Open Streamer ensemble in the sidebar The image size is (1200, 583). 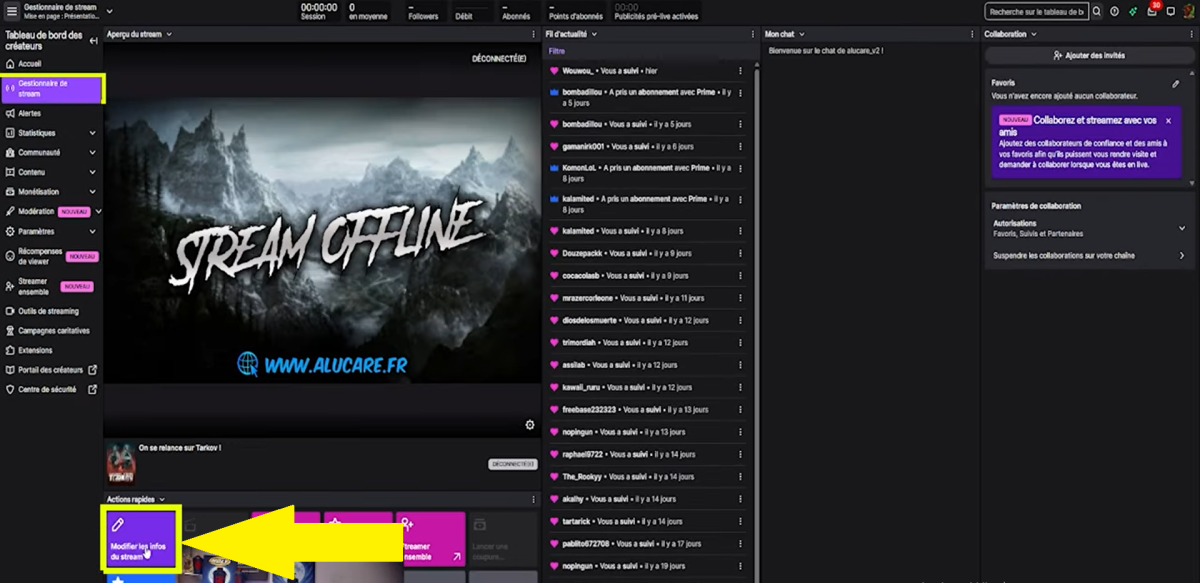click(x=50, y=287)
